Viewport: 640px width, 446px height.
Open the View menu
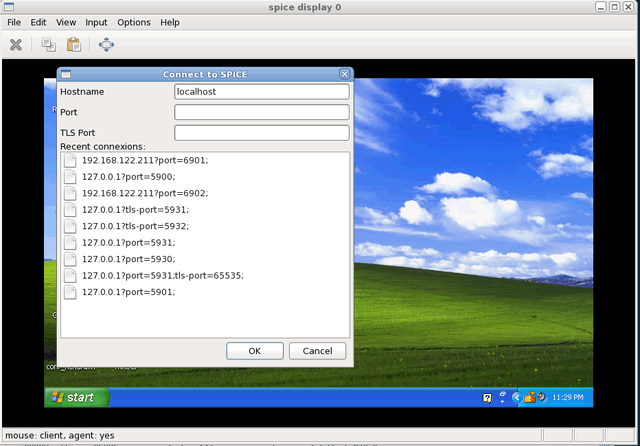tap(66, 22)
